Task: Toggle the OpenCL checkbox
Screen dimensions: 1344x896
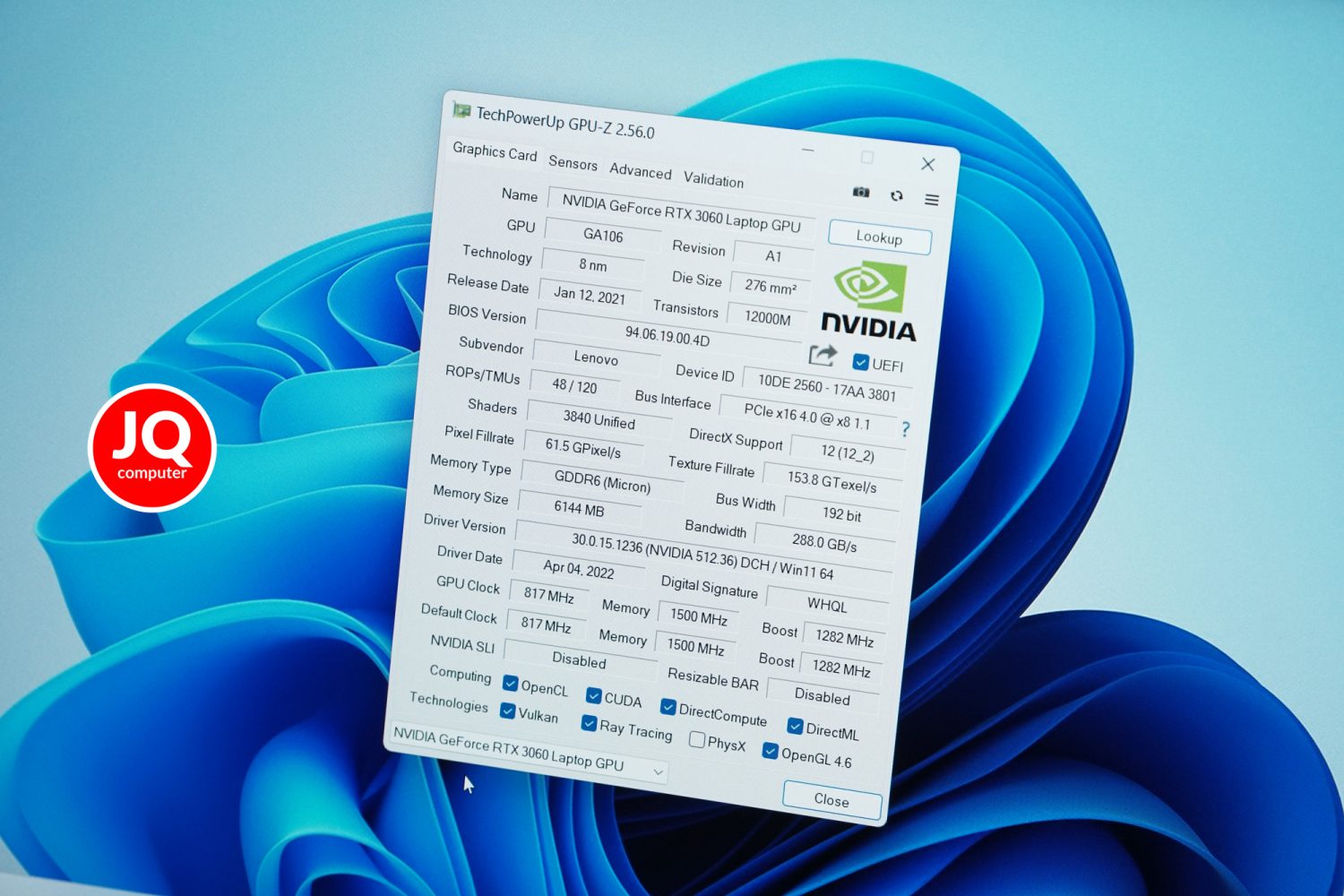Action: (511, 684)
